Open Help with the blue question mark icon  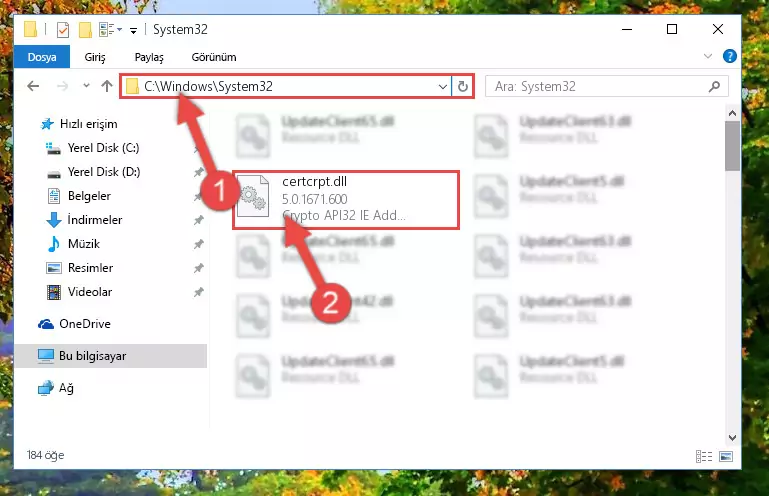pyautogui.click(x=730, y=56)
